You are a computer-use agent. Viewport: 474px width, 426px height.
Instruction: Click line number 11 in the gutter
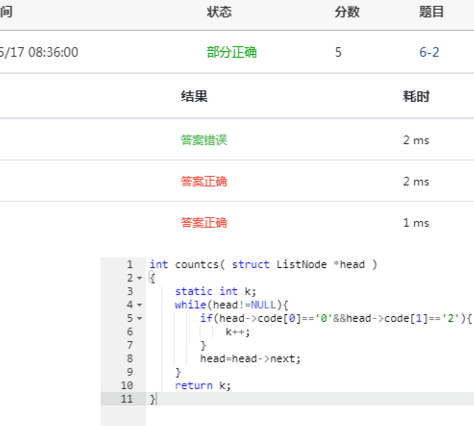(x=127, y=399)
